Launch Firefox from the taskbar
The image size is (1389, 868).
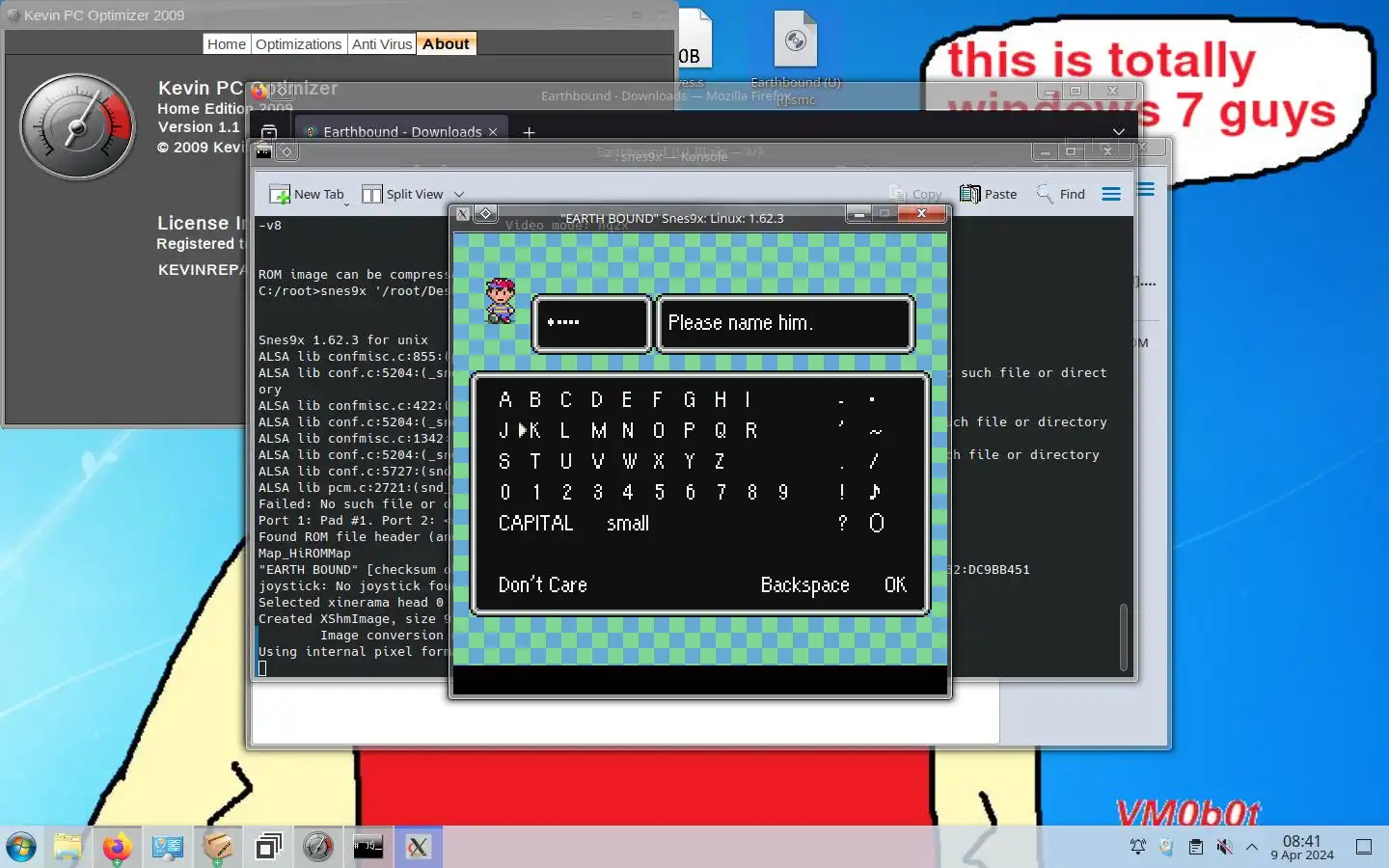click(118, 848)
